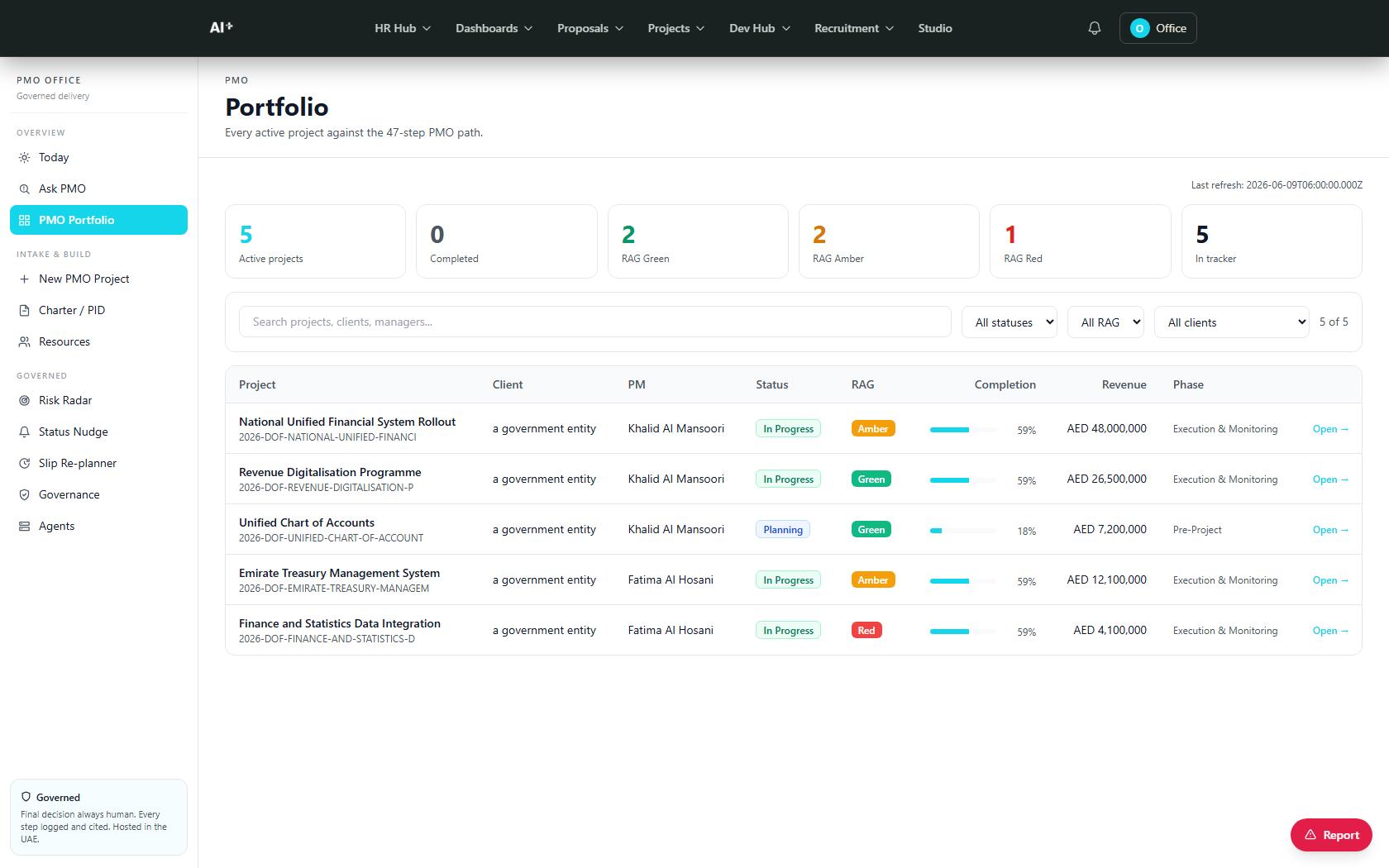Image resolution: width=1389 pixels, height=868 pixels.
Task: Expand the Projects menu
Action: 676,28
